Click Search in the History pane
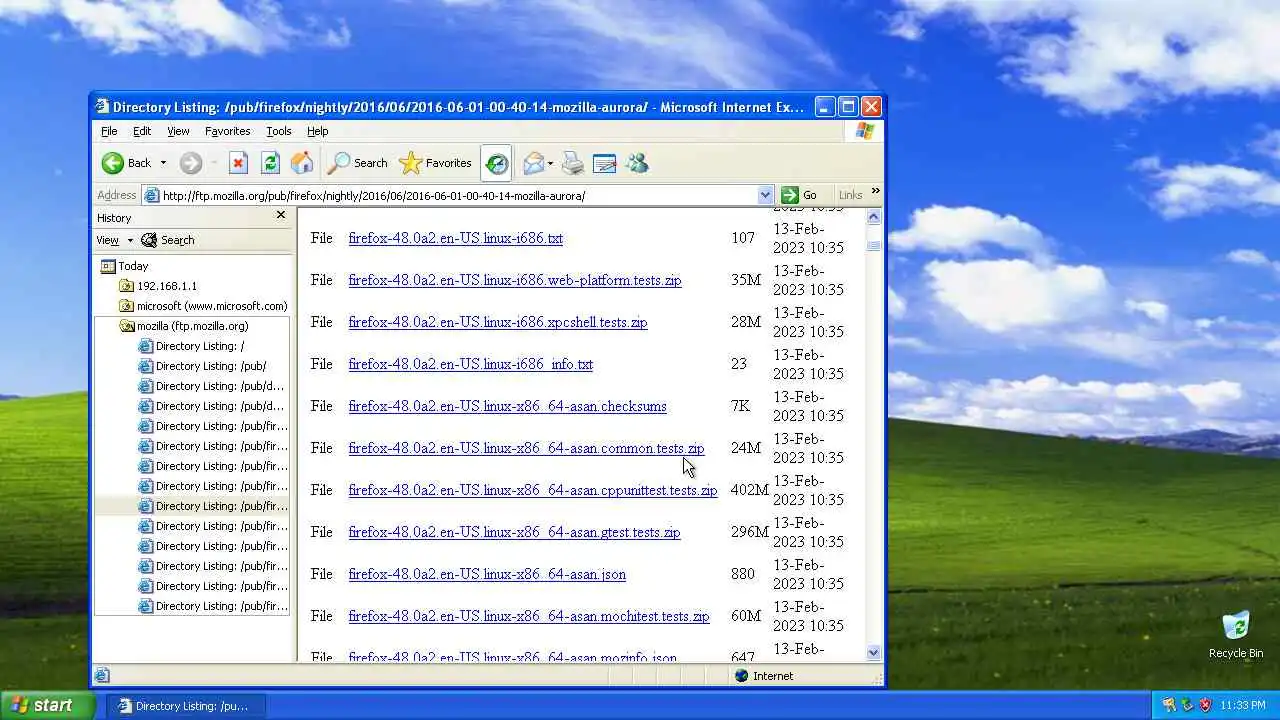 (168, 240)
